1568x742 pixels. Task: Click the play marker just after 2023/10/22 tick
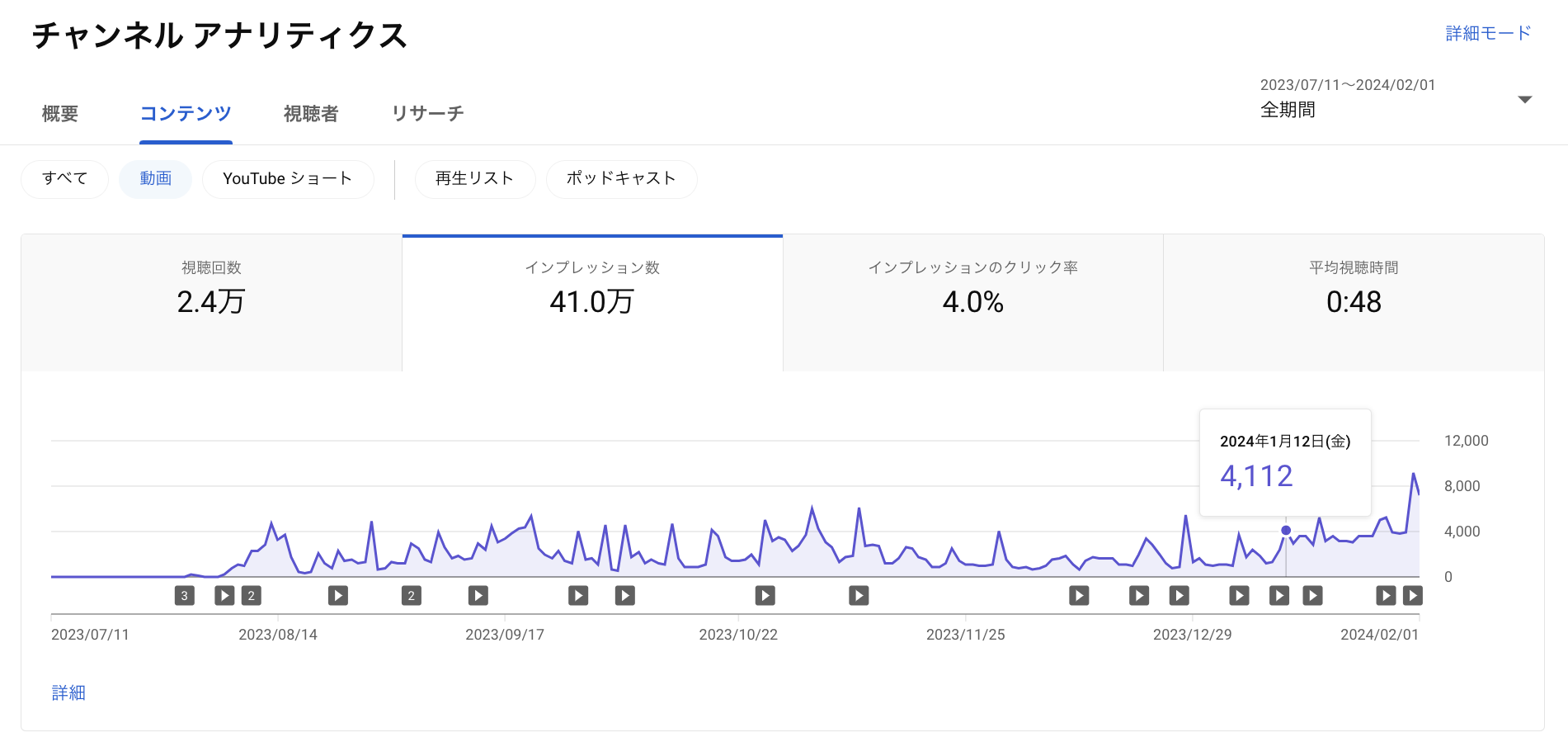point(765,595)
